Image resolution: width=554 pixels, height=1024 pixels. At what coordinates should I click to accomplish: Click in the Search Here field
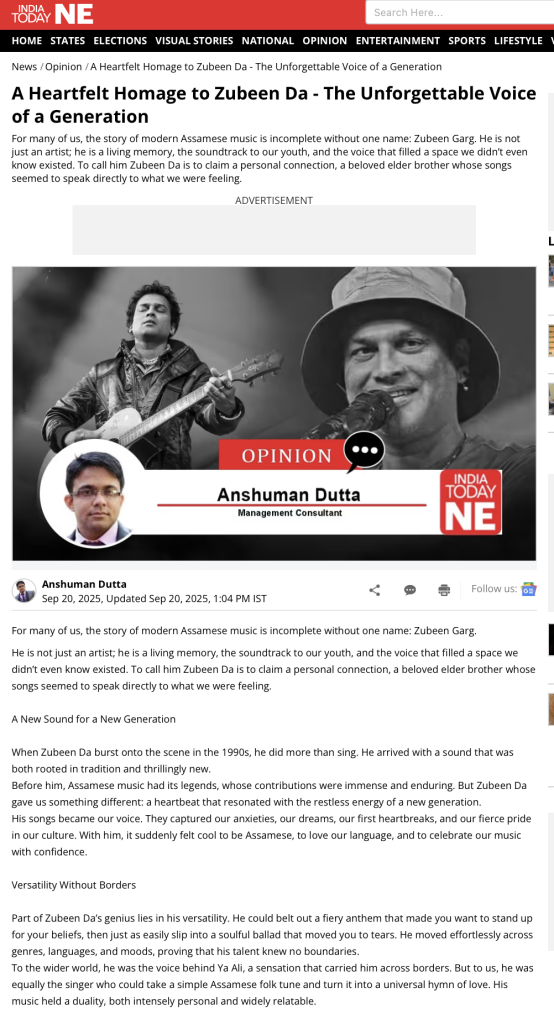pos(459,12)
